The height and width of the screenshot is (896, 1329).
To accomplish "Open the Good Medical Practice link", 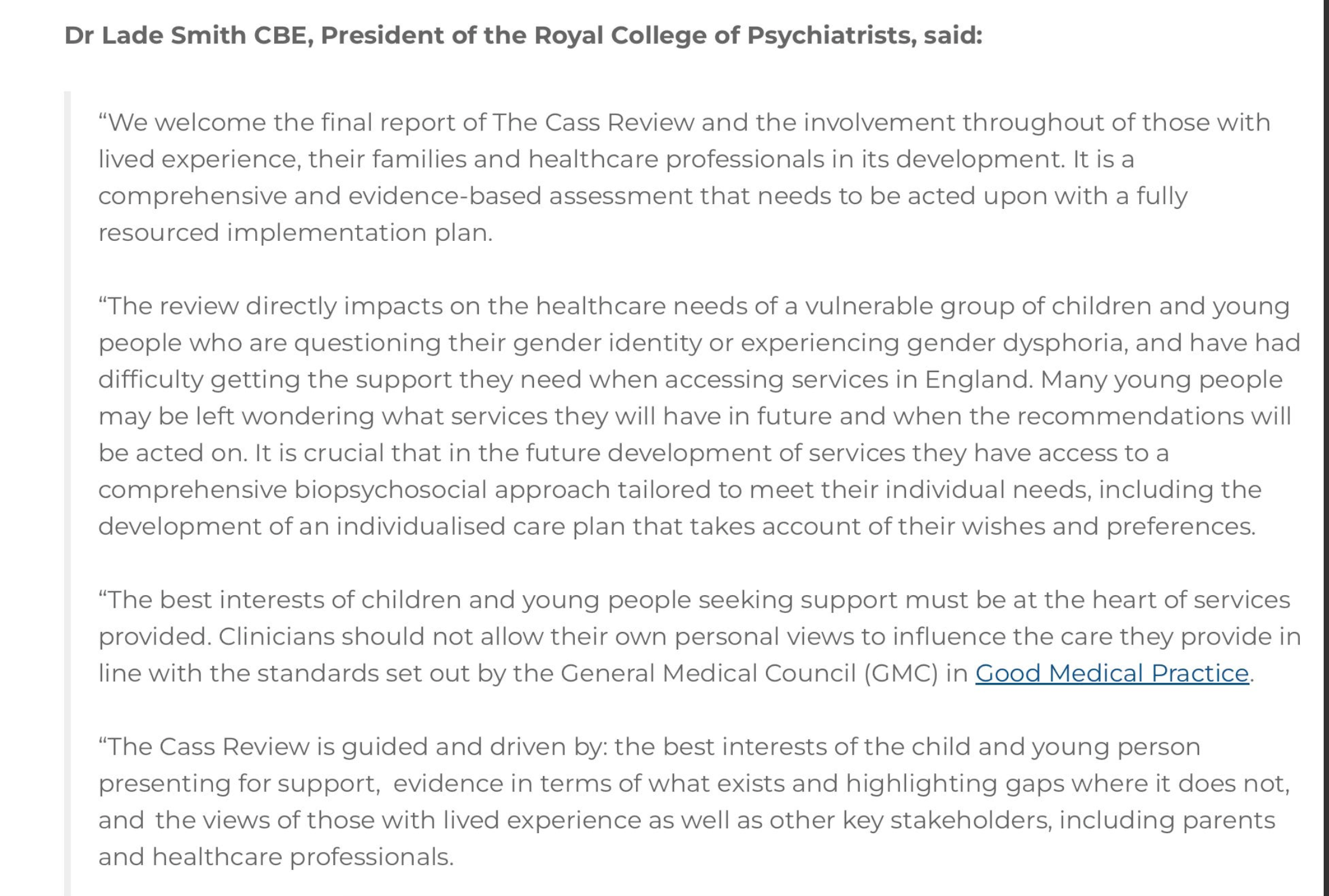I will [x=1112, y=673].
